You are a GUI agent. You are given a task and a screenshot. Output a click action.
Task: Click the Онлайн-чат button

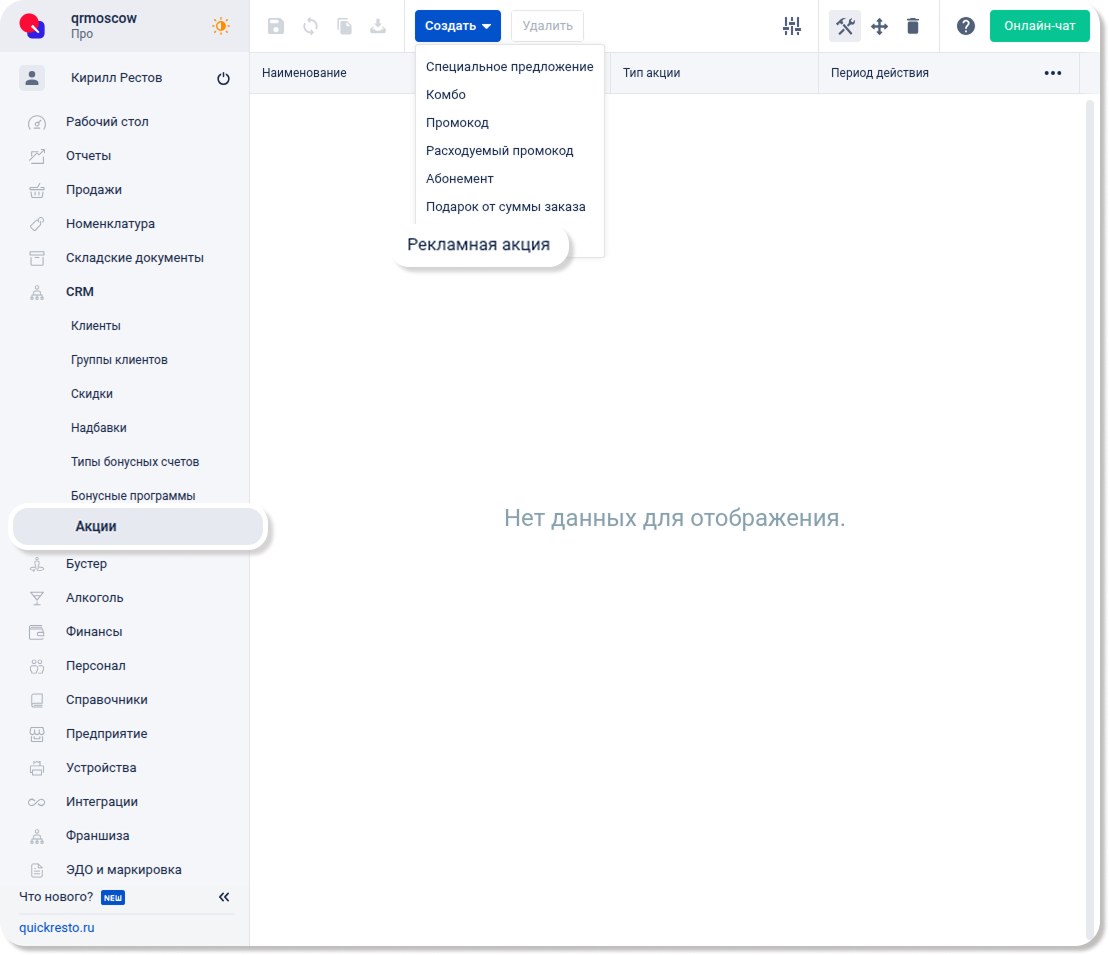1039,26
